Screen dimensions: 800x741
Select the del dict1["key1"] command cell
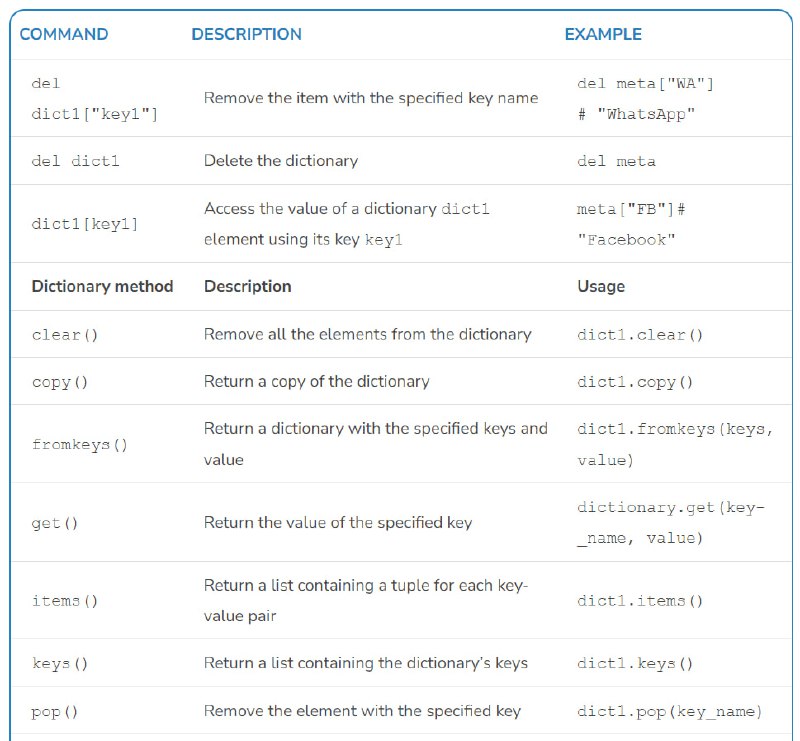(95, 98)
